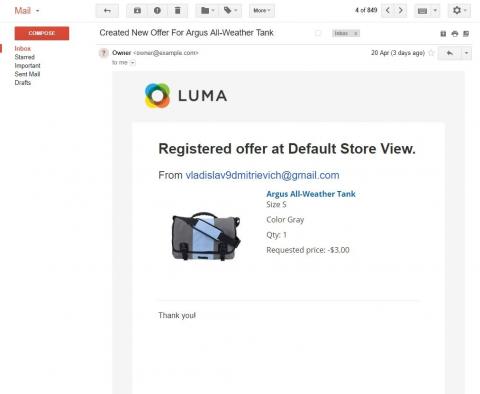Viewport: 480px width, 394px height.
Task: Open the Drafts folder
Action: click(x=23, y=83)
